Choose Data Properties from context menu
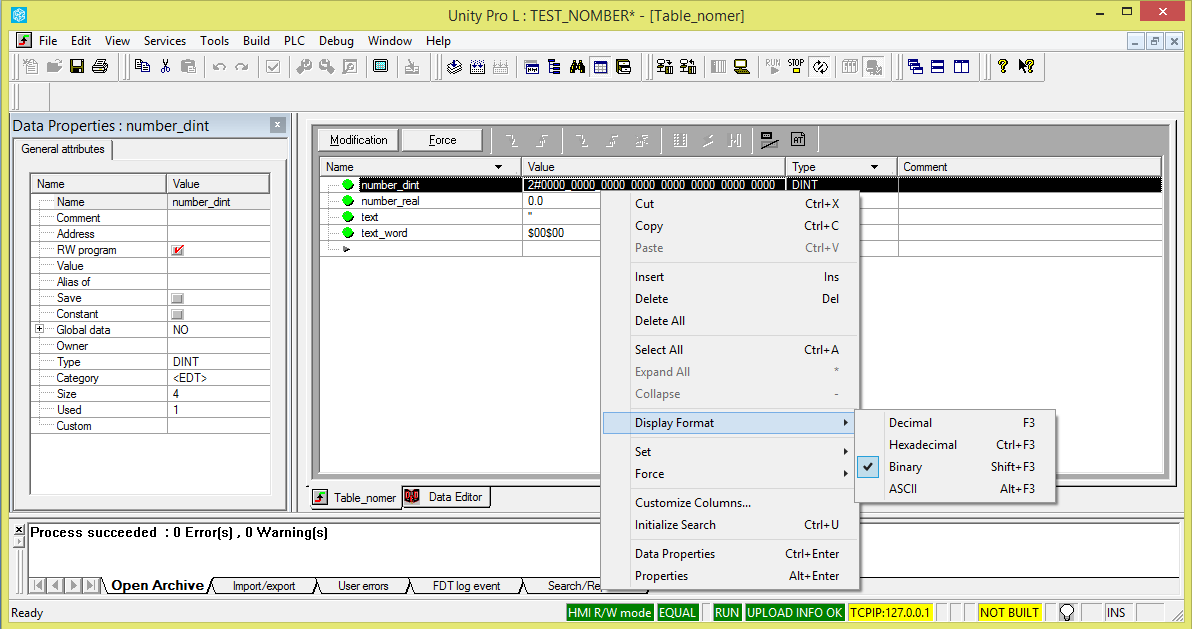Screen dimensions: 1192x629 675,554
